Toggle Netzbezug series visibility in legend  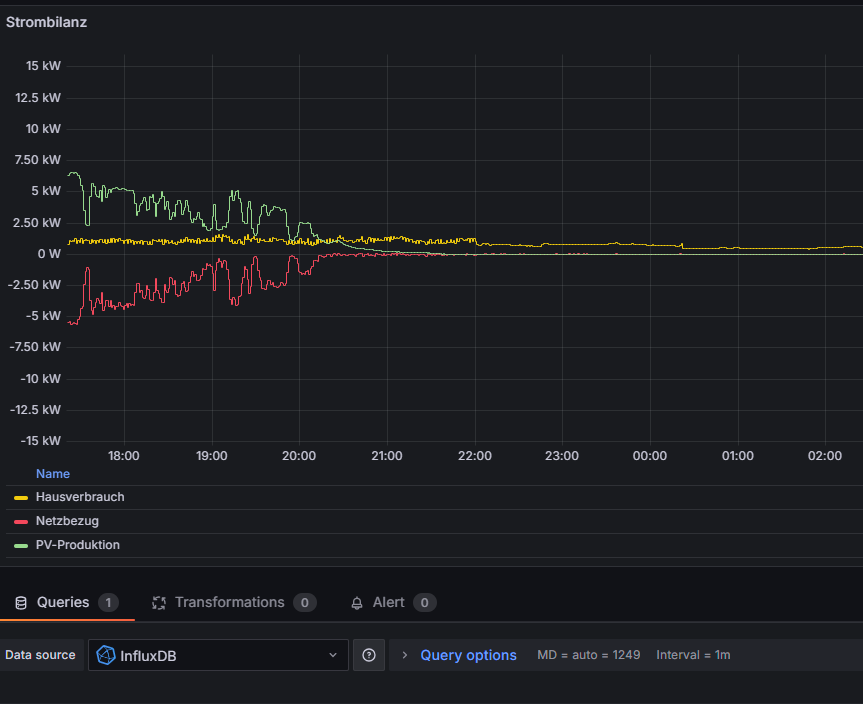click(x=67, y=521)
